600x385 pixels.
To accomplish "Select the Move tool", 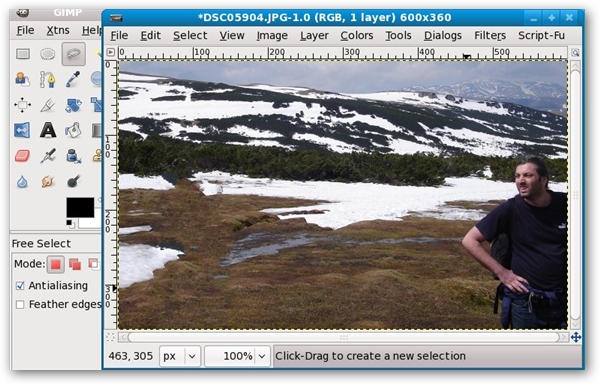I will 22,104.
